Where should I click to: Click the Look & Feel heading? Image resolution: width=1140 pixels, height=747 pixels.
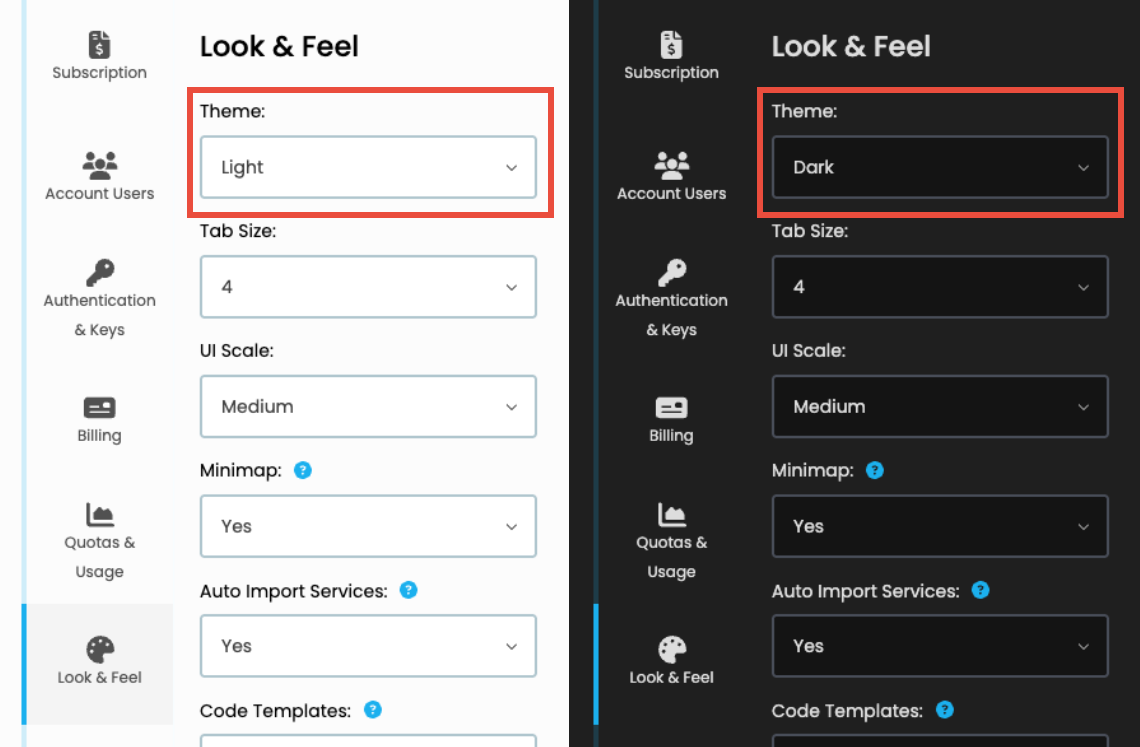279,46
